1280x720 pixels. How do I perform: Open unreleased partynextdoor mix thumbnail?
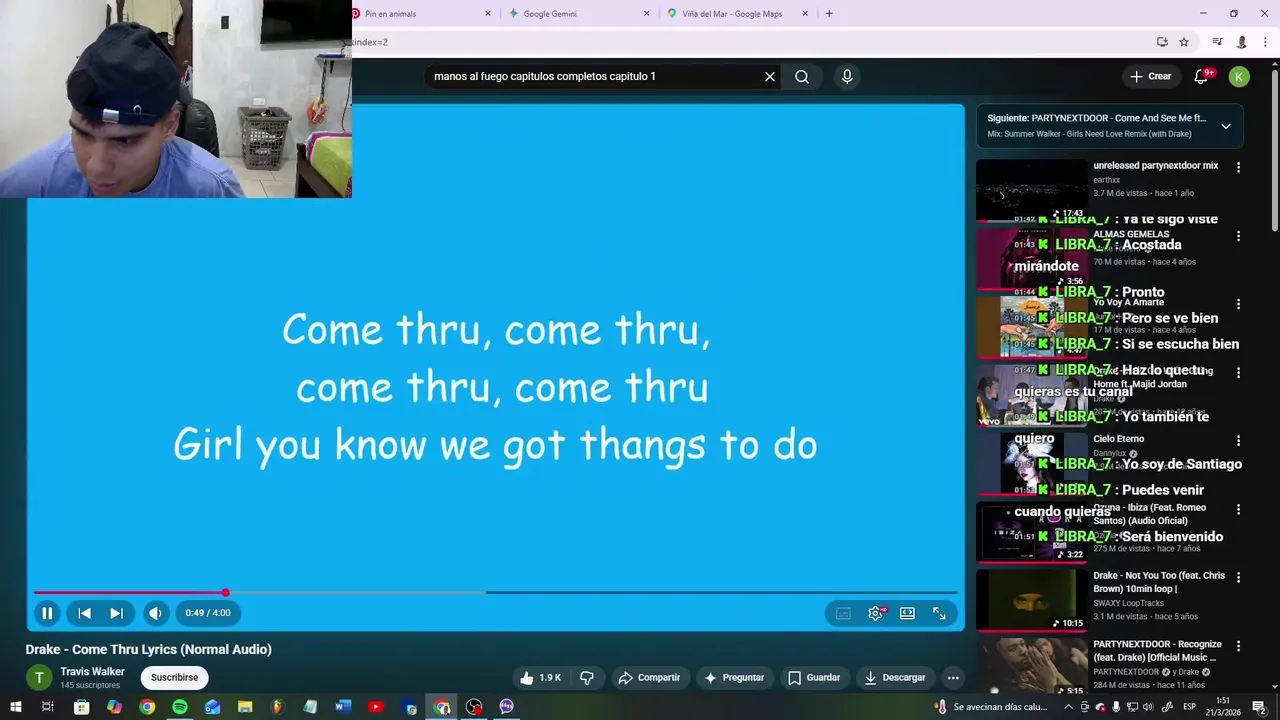1031,190
